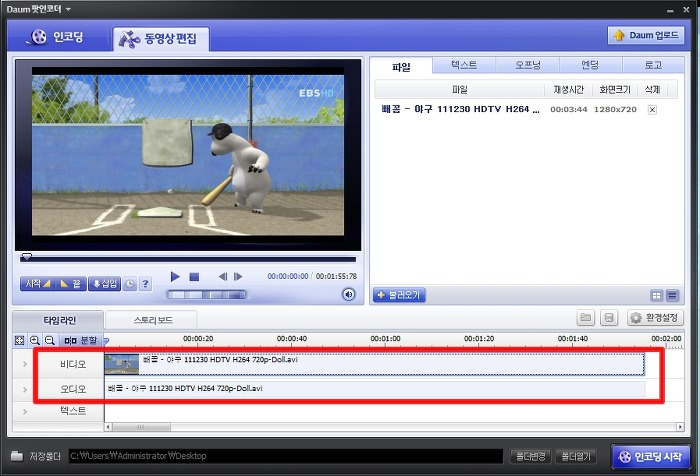Click the timeline scrollbar left arrow
Viewport: 700px width, 476px height.
pos(108,427)
